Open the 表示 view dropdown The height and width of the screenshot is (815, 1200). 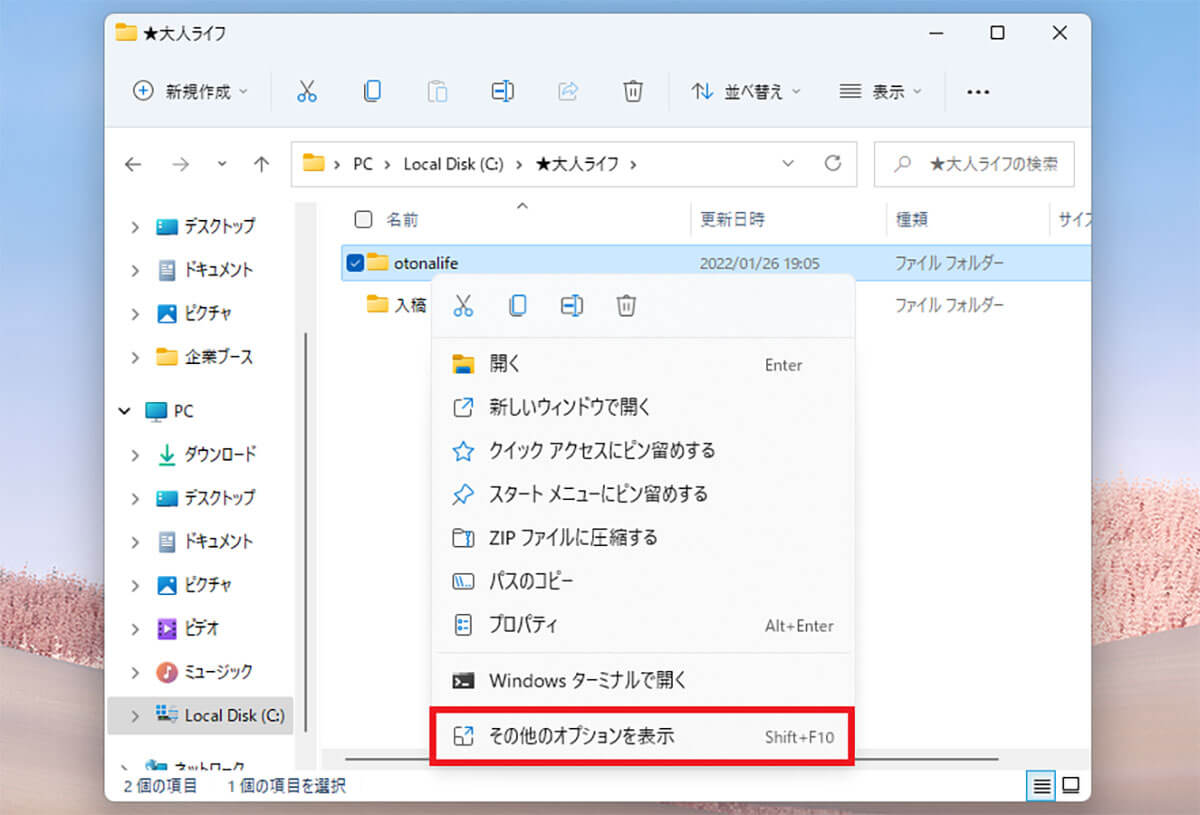pyautogui.click(x=880, y=91)
